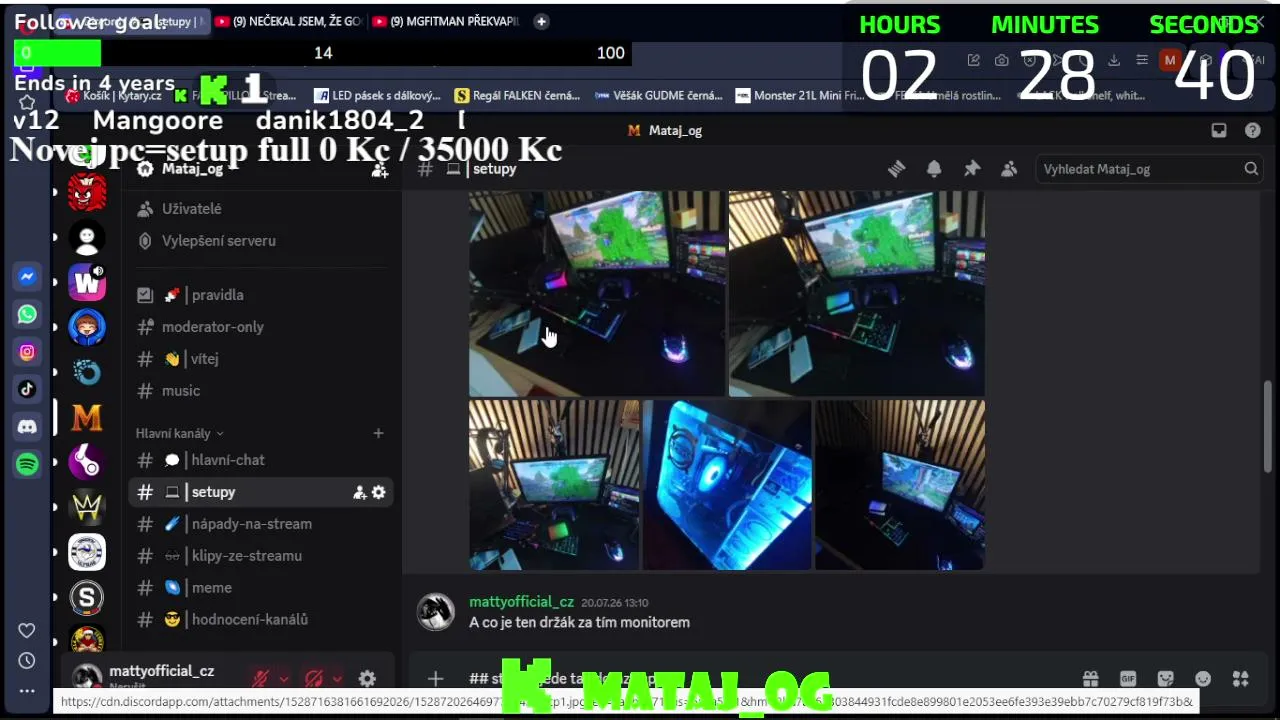This screenshot has width=1280, height=720.
Task: Switch to the NEČEKAL JSEM browser tab
Action: pyautogui.click(x=288, y=21)
